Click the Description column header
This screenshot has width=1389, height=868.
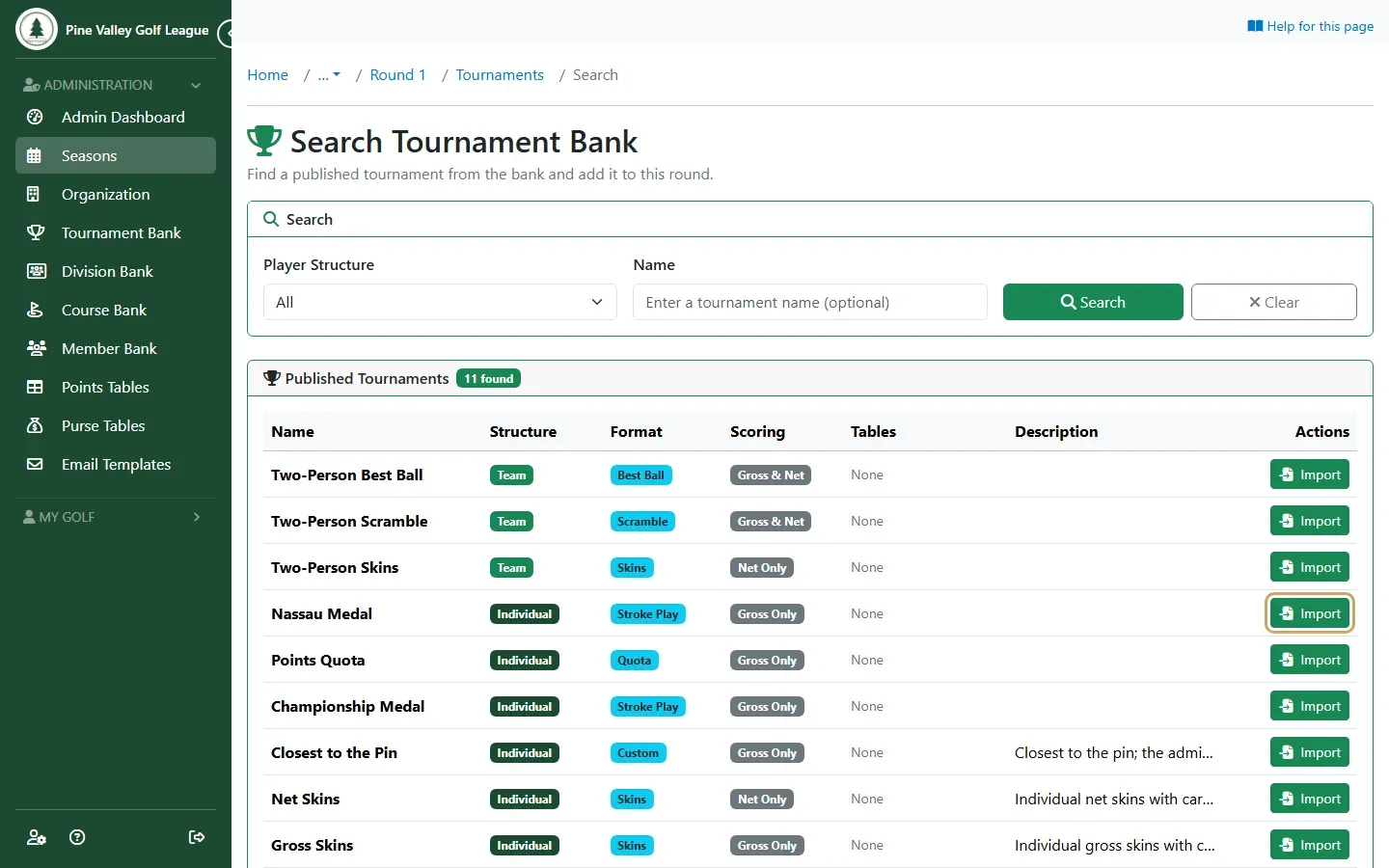coord(1056,431)
